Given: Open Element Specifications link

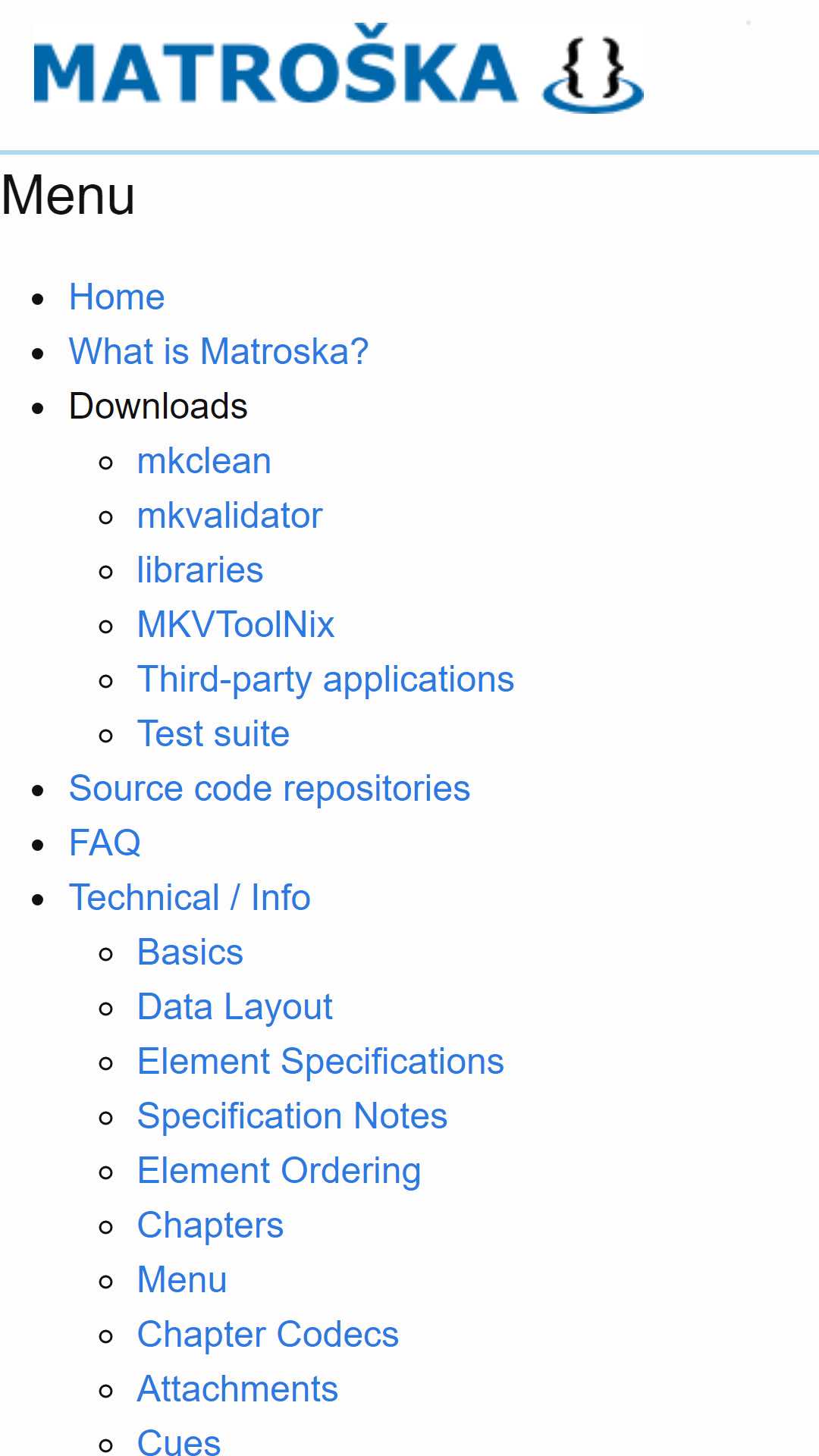Looking at the screenshot, I should 320,1062.
